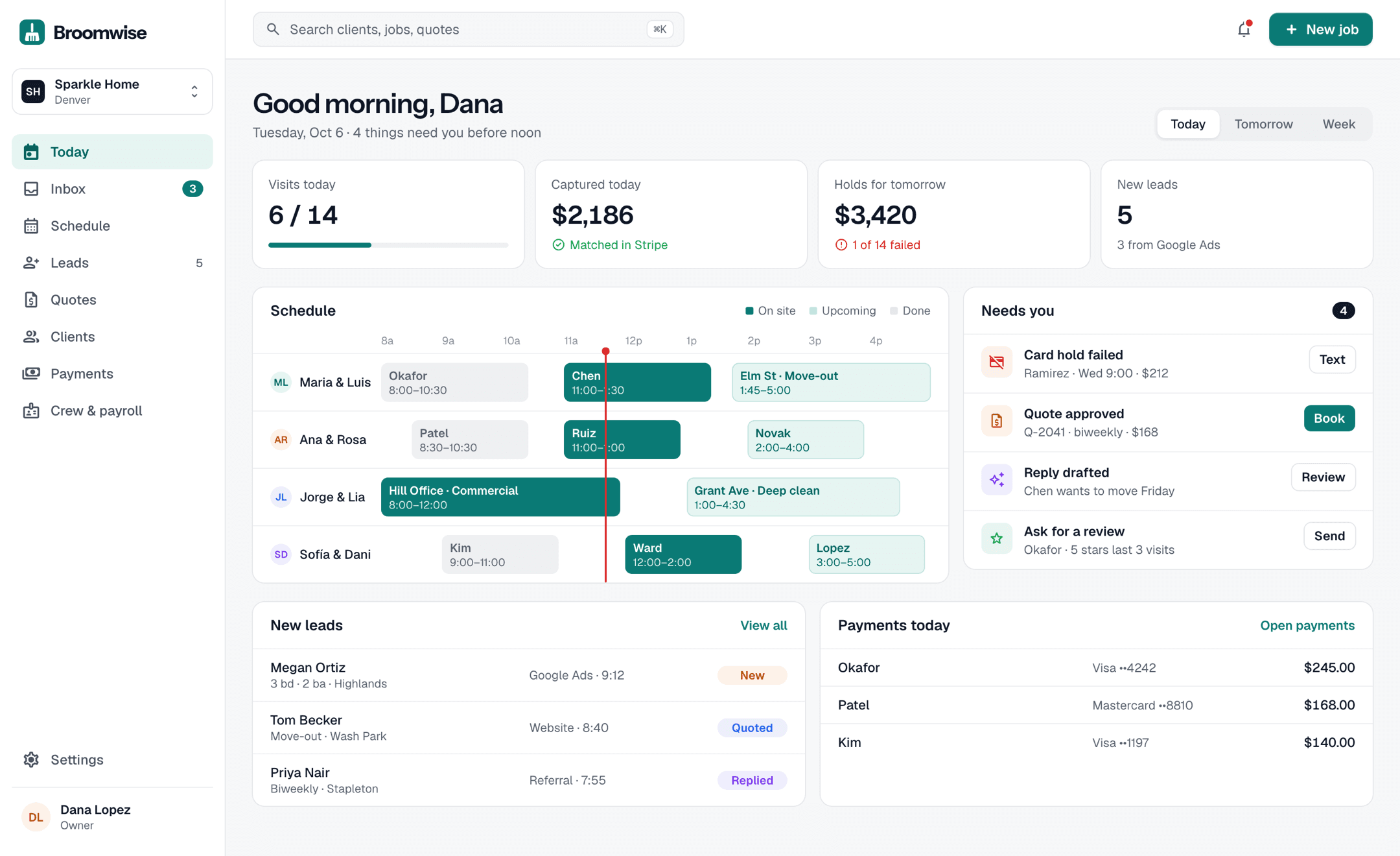1400x856 pixels.
Task: Create a New job
Action: click(1320, 29)
